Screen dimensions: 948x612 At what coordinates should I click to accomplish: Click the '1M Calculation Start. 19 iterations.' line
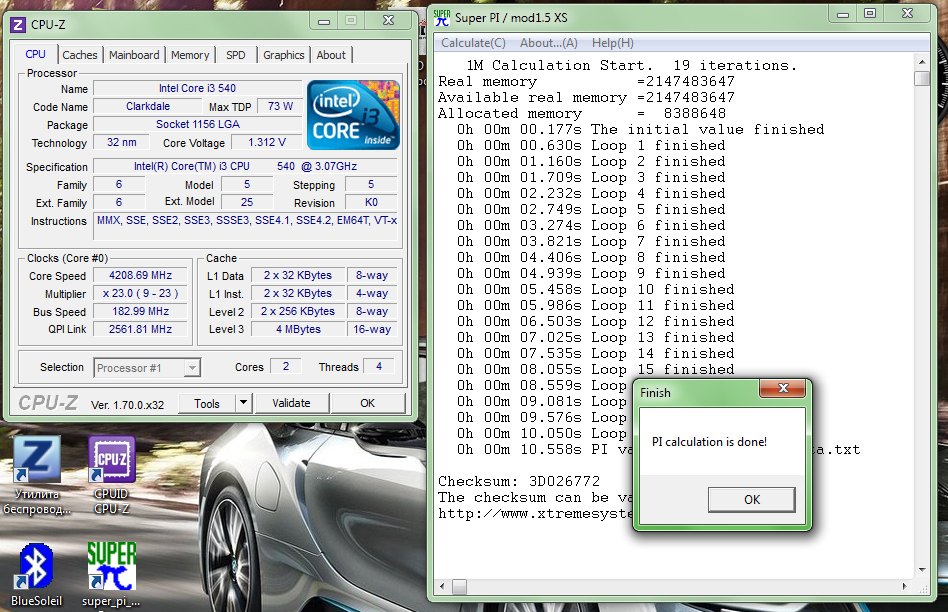pos(631,65)
